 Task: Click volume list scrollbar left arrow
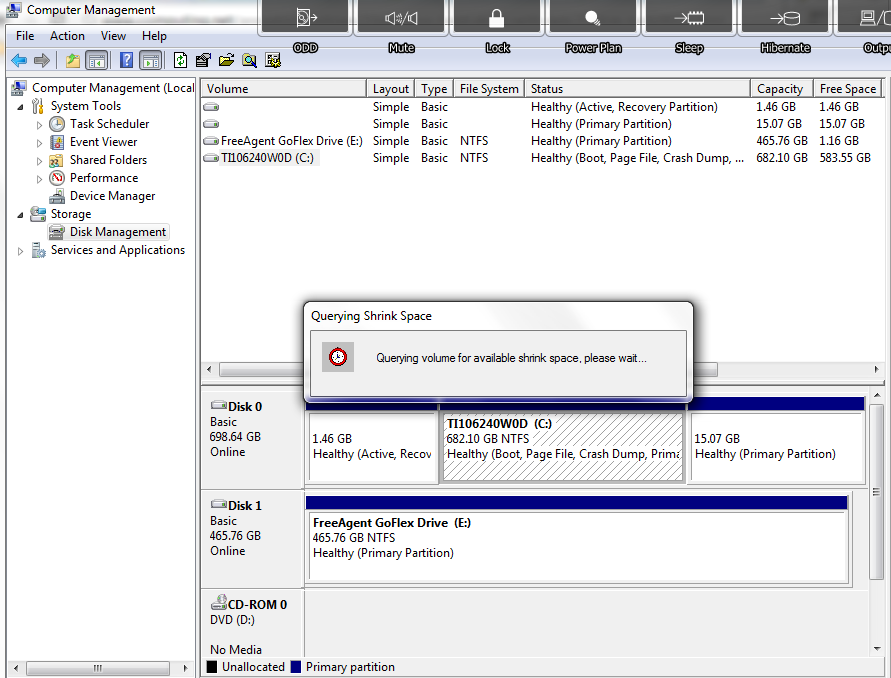click(x=209, y=369)
